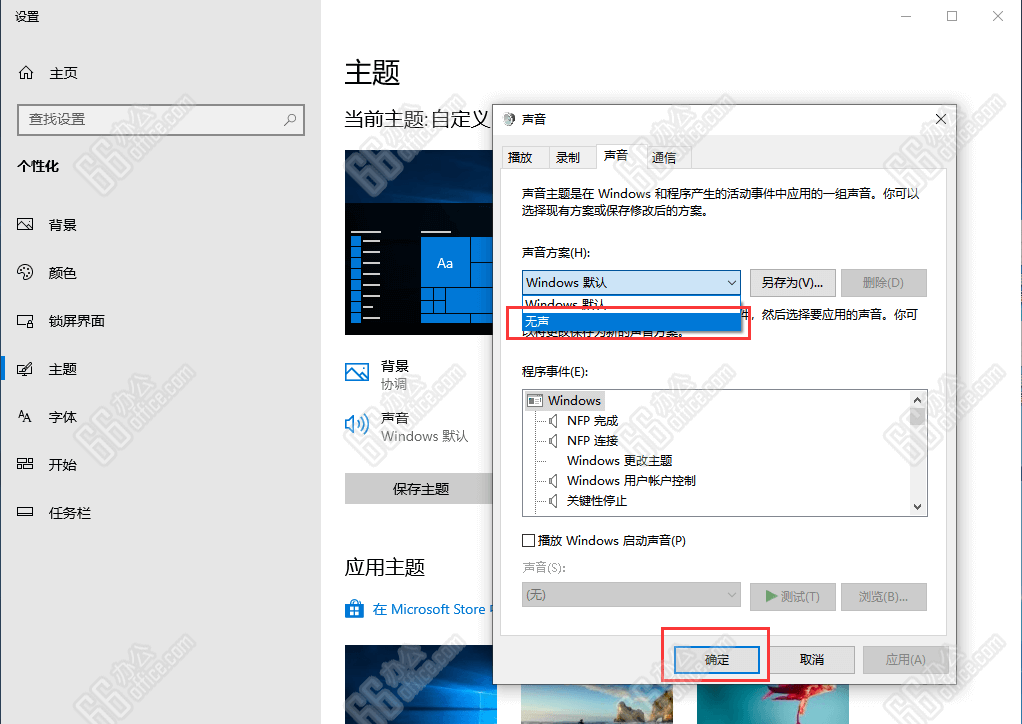
Task: Click the 取消 button
Action: [811, 659]
